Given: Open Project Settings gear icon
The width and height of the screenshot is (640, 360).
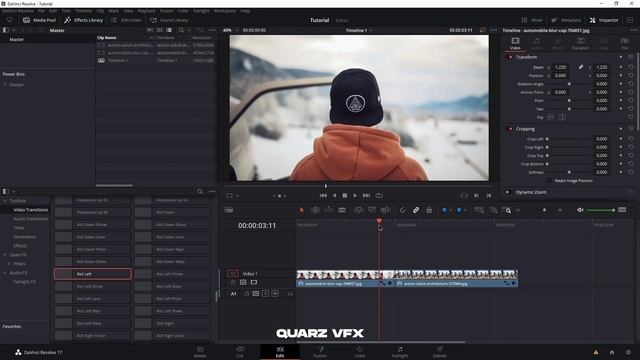Looking at the screenshot, I should 628,352.
